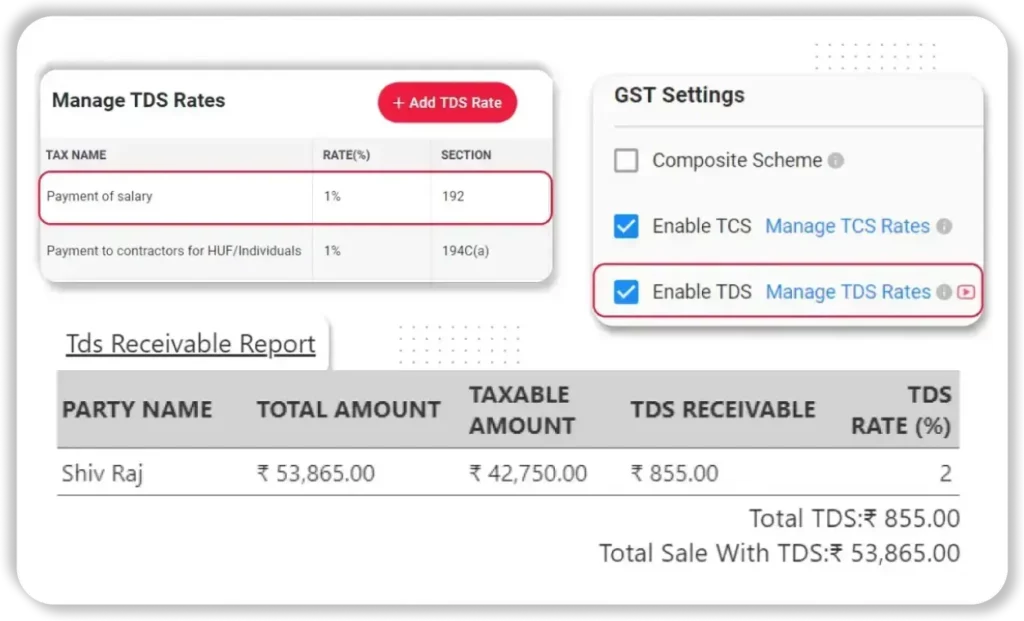1024x621 pixels.
Task: Click the info icon next to Manage TDS Rates
Action: pyautogui.click(x=943, y=292)
